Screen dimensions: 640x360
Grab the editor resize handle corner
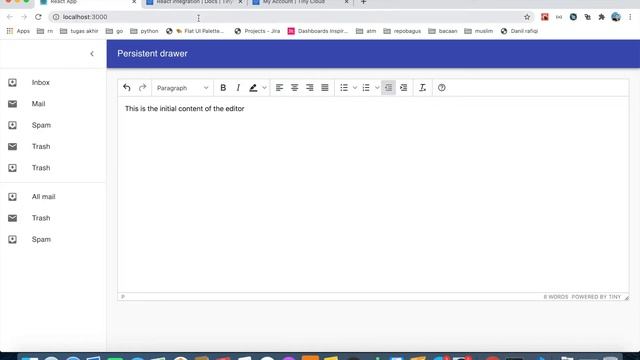(627, 298)
